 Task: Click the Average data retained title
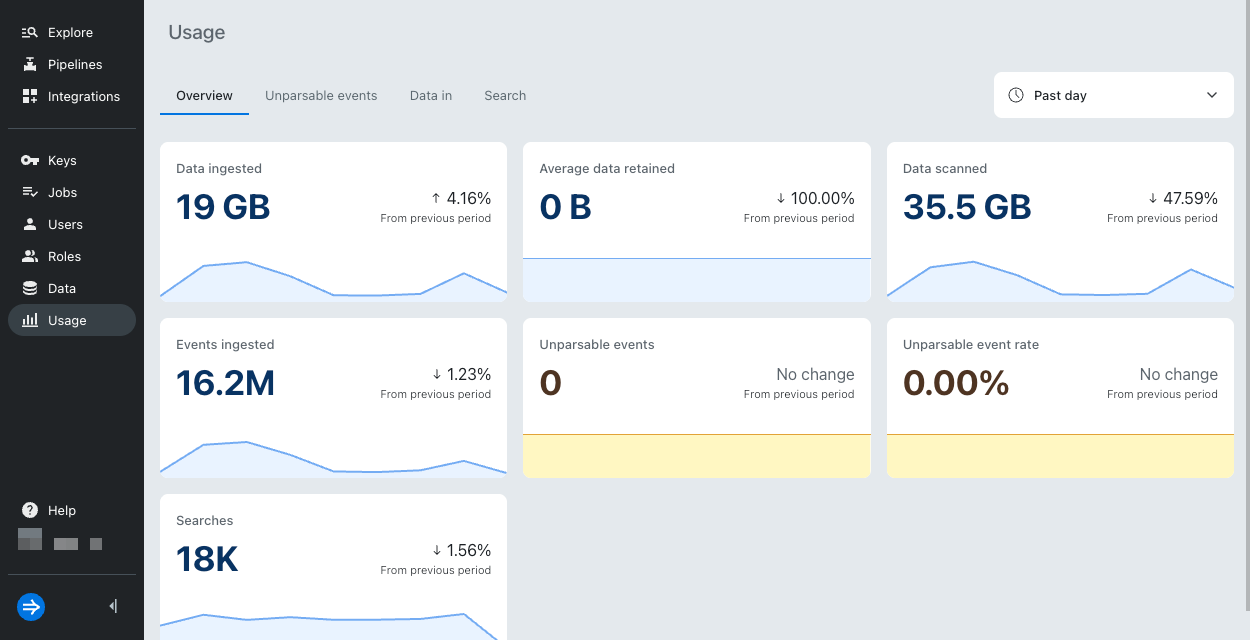coord(607,169)
